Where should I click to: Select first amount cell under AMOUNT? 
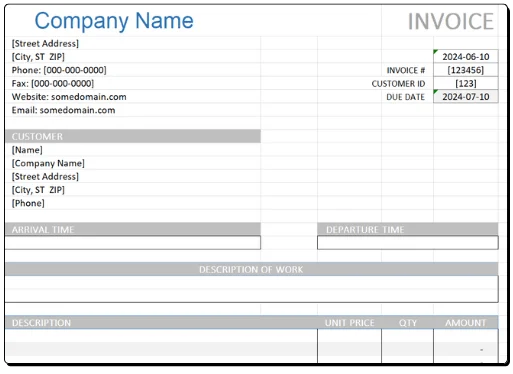coord(466,336)
